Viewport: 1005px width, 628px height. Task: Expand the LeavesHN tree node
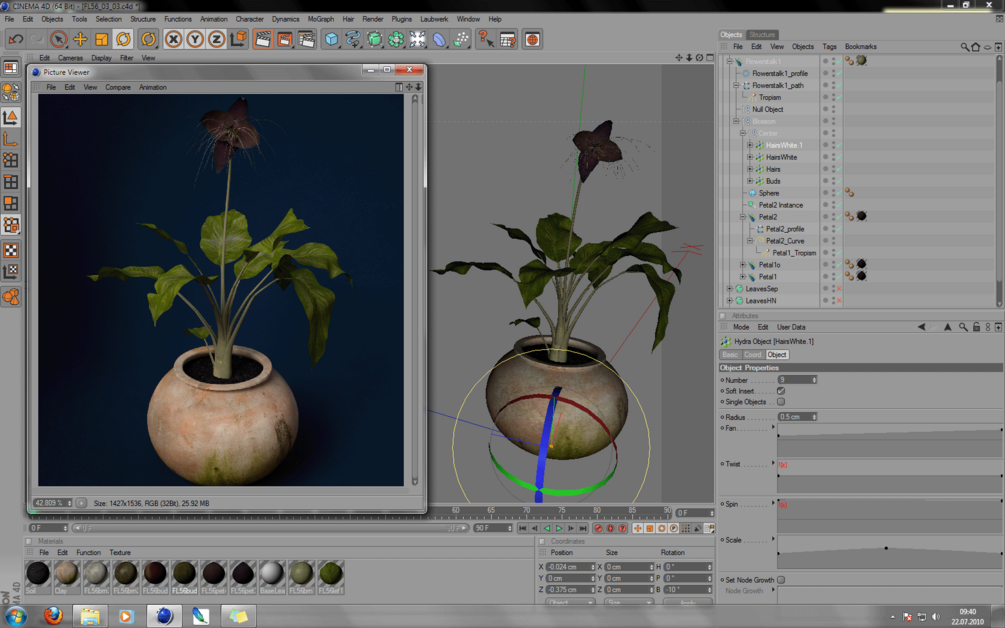pos(729,301)
